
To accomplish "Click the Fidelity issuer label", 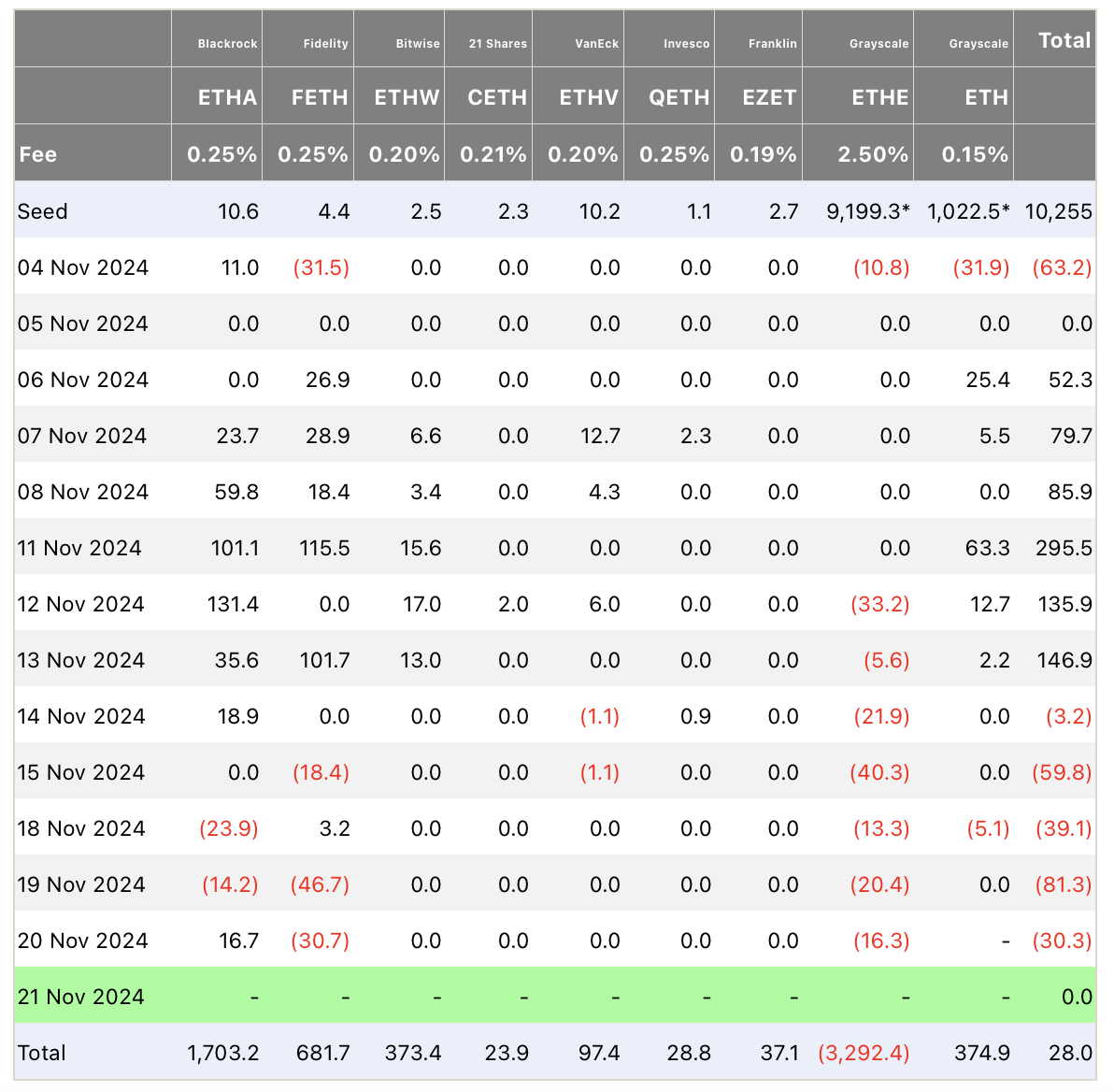I will coord(325,44).
